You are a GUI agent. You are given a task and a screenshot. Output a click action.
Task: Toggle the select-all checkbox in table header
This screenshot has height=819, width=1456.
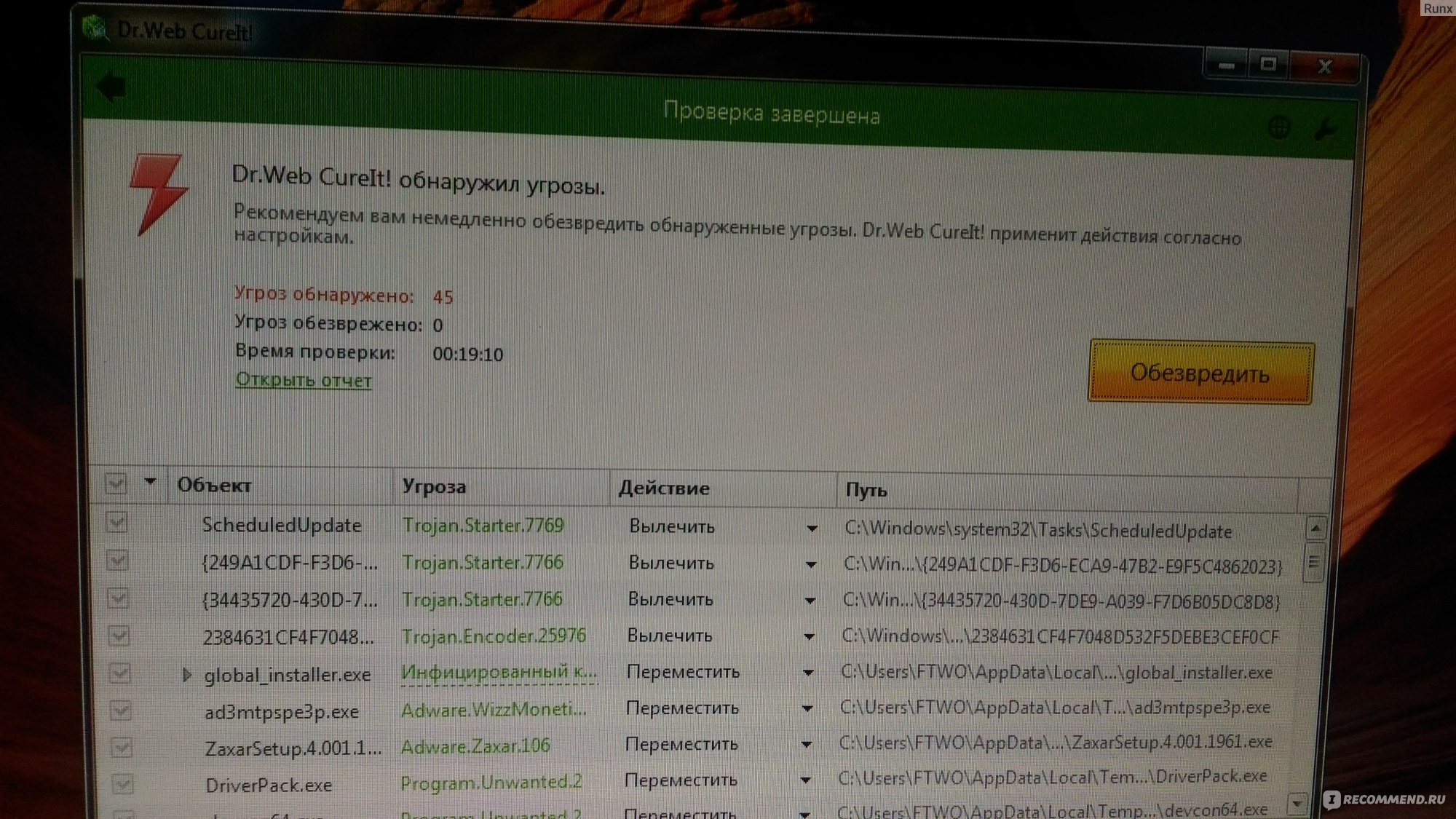pos(116,483)
